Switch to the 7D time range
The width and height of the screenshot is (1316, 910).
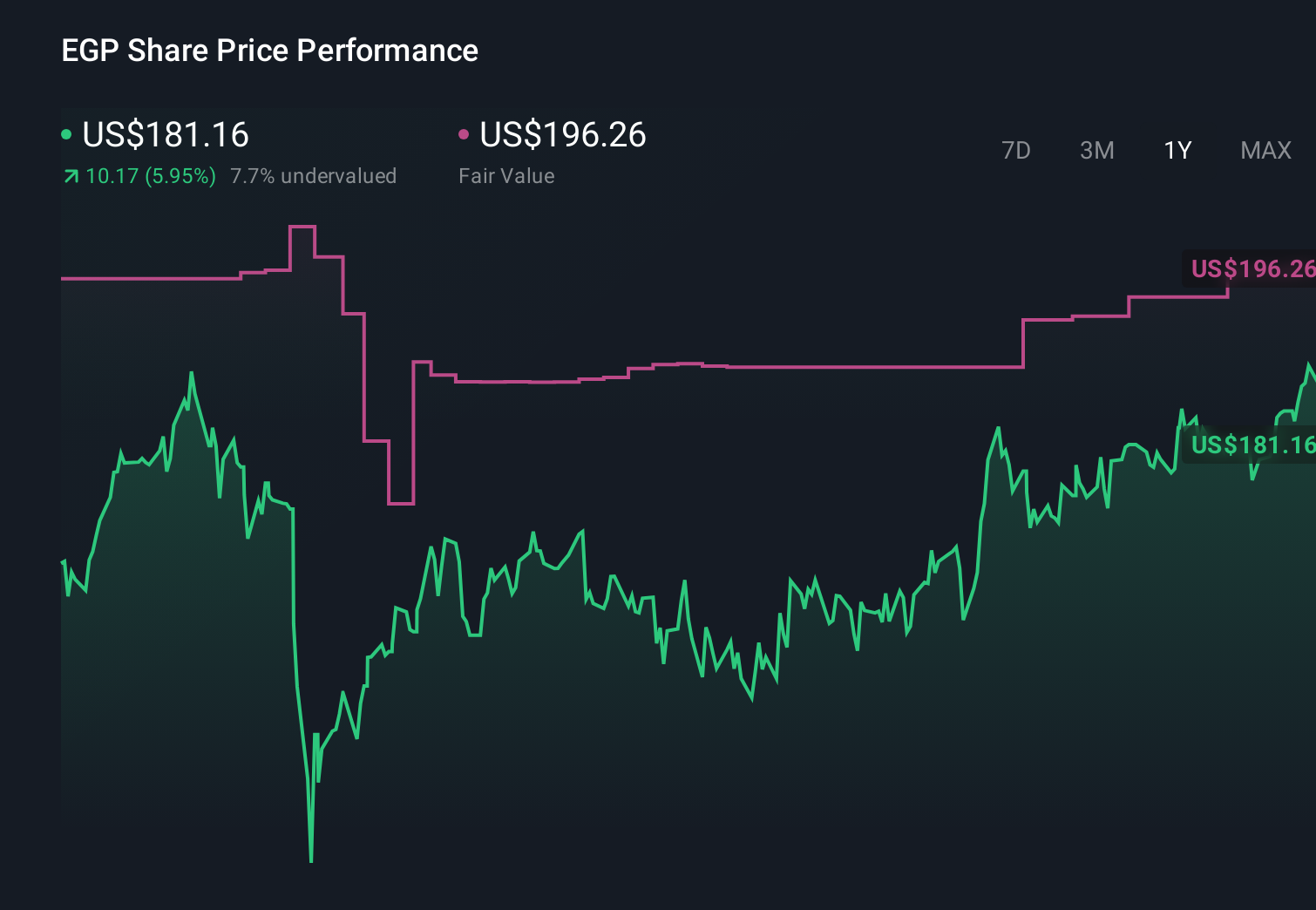click(x=1015, y=151)
